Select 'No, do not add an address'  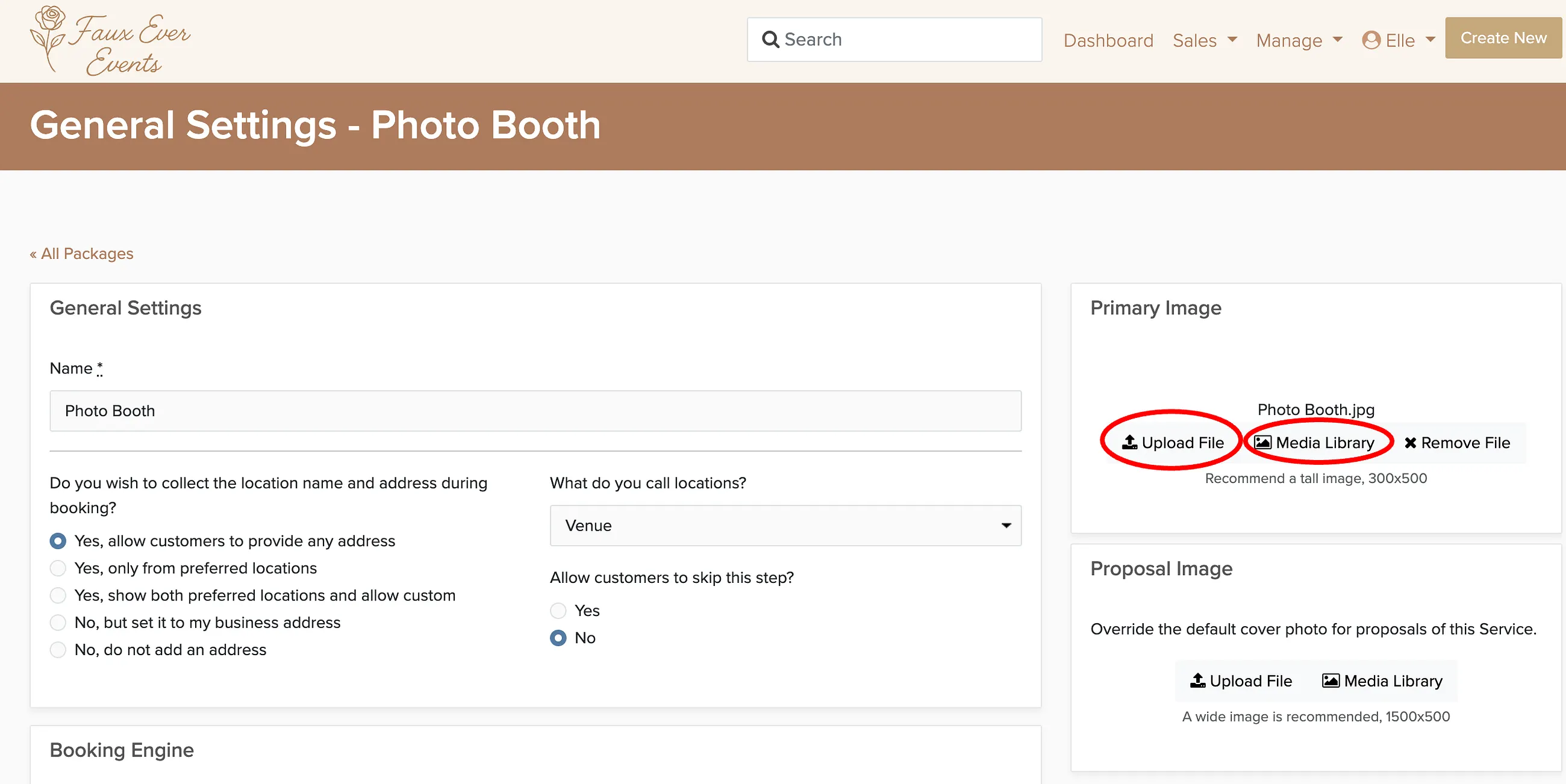[x=58, y=650]
